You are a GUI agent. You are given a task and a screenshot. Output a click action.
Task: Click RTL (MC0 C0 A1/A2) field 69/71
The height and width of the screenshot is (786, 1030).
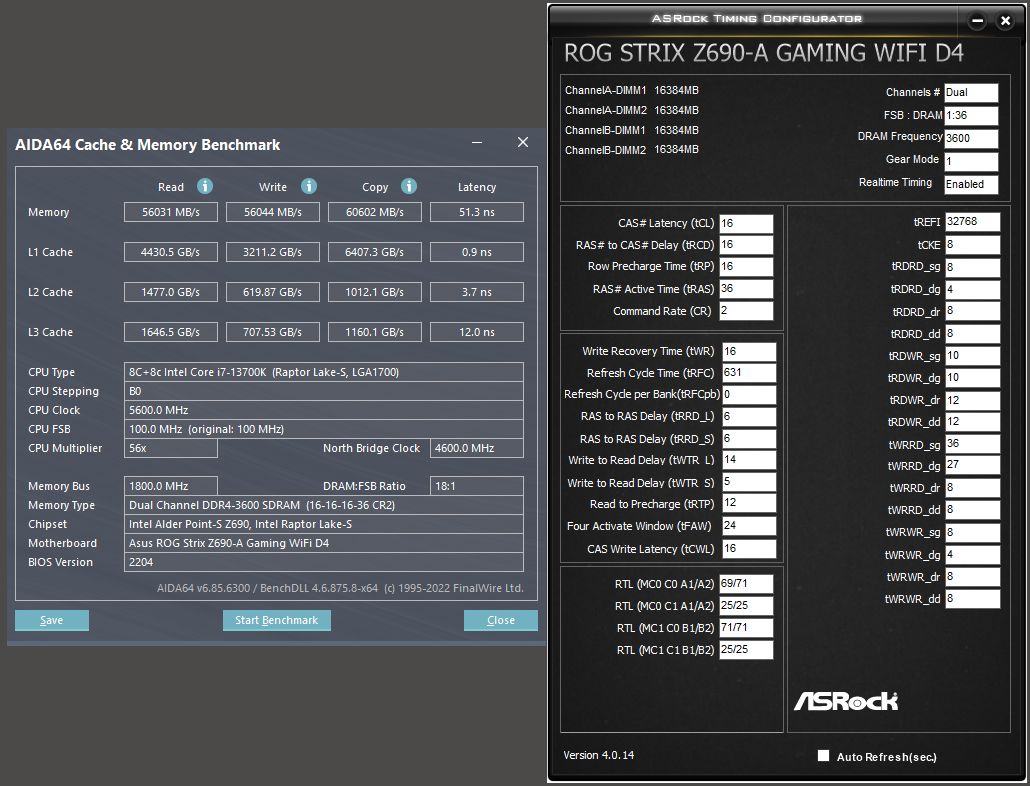746,584
